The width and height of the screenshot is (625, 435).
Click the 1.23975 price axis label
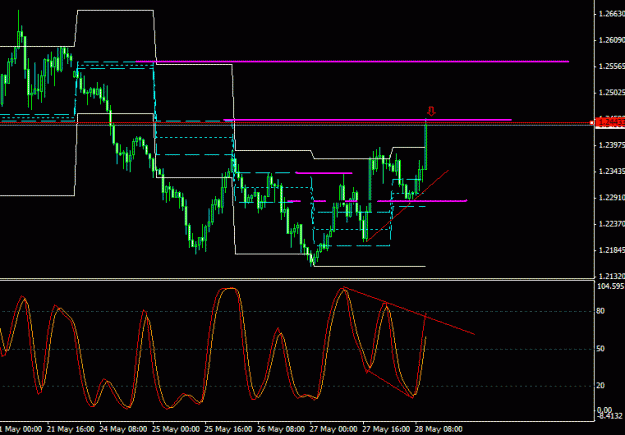[x=611, y=145]
